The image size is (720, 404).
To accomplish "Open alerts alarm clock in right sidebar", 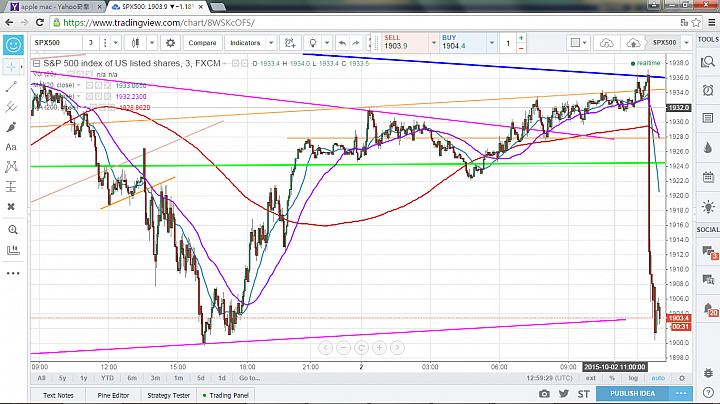I will coord(708,90).
